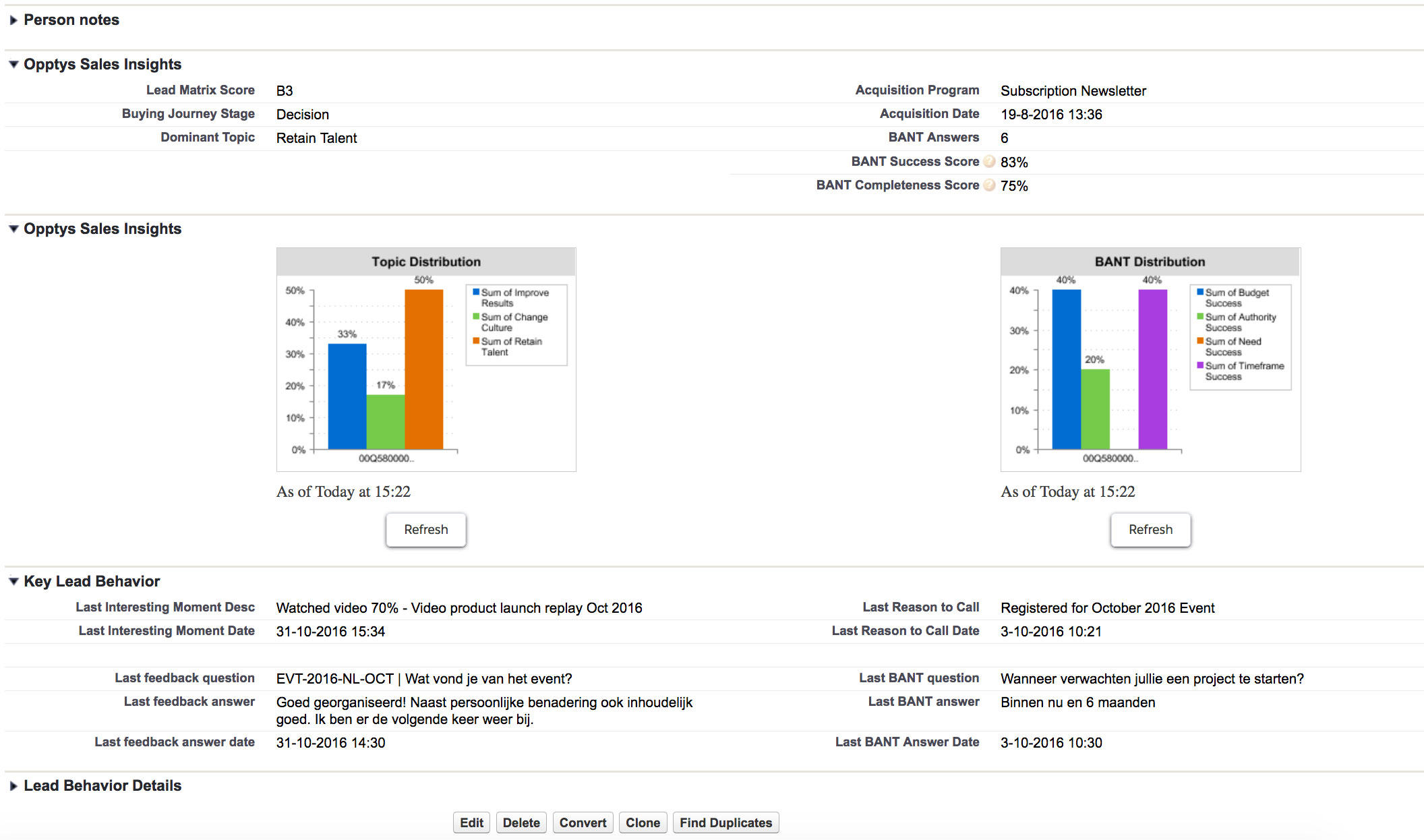Viewport: 1424px width, 840px height.
Task: Click the Edit button
Action: click(471, 822)
